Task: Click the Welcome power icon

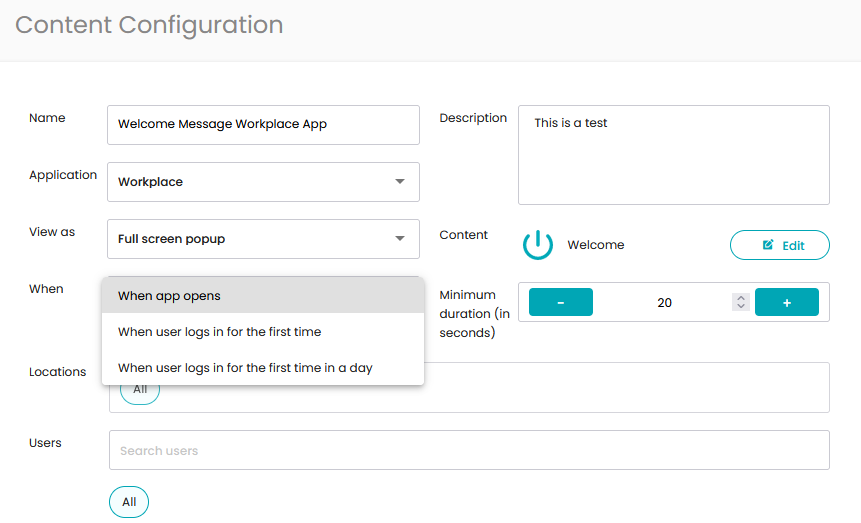Action: click(538, 244)
